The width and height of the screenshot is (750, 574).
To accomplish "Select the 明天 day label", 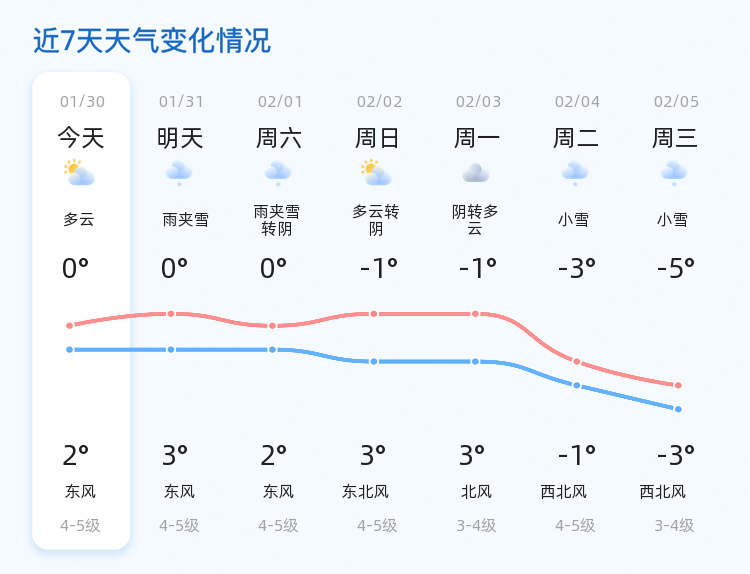I will point(180,137).
